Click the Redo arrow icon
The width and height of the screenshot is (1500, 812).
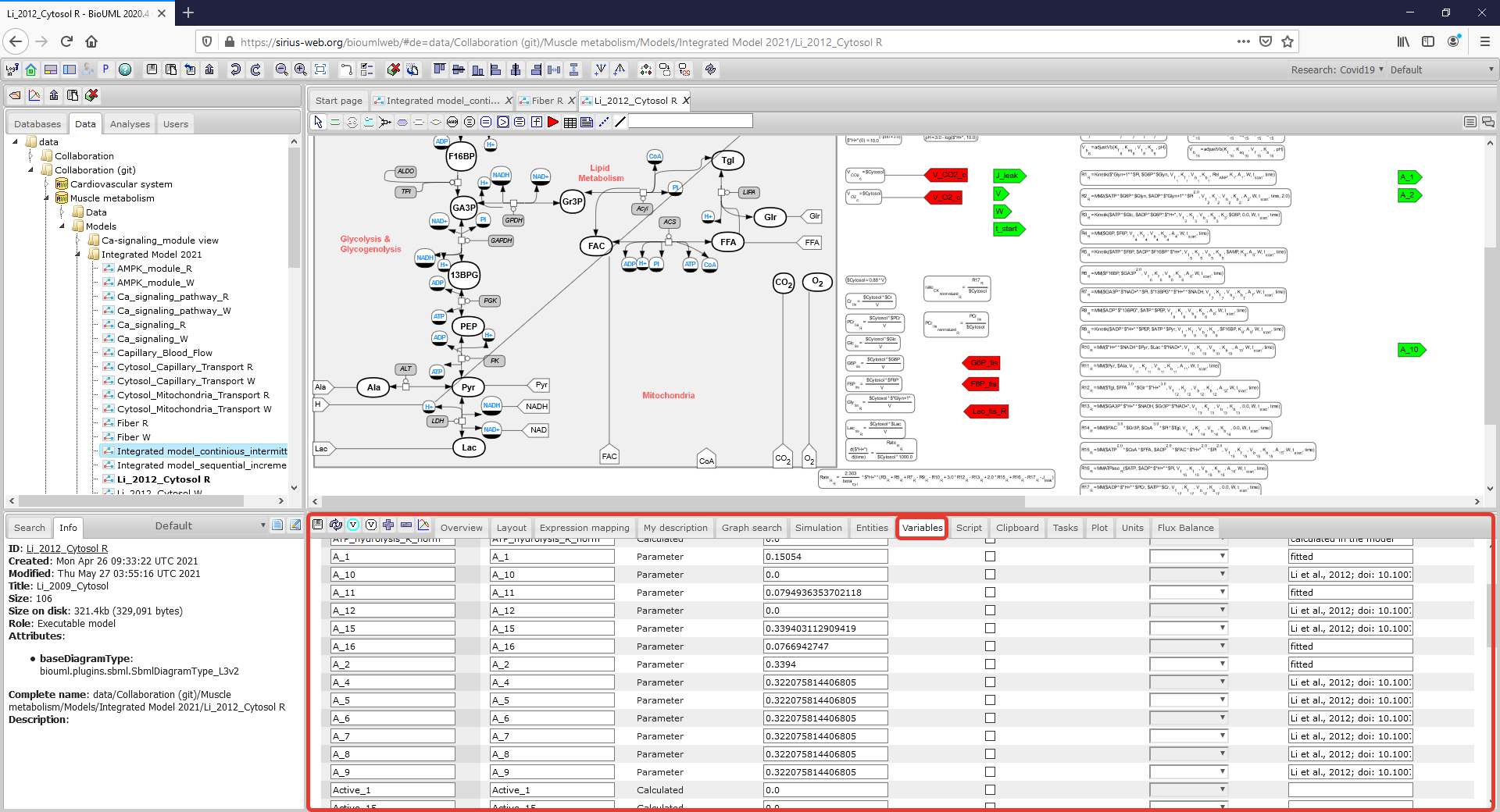coord(255,69)
